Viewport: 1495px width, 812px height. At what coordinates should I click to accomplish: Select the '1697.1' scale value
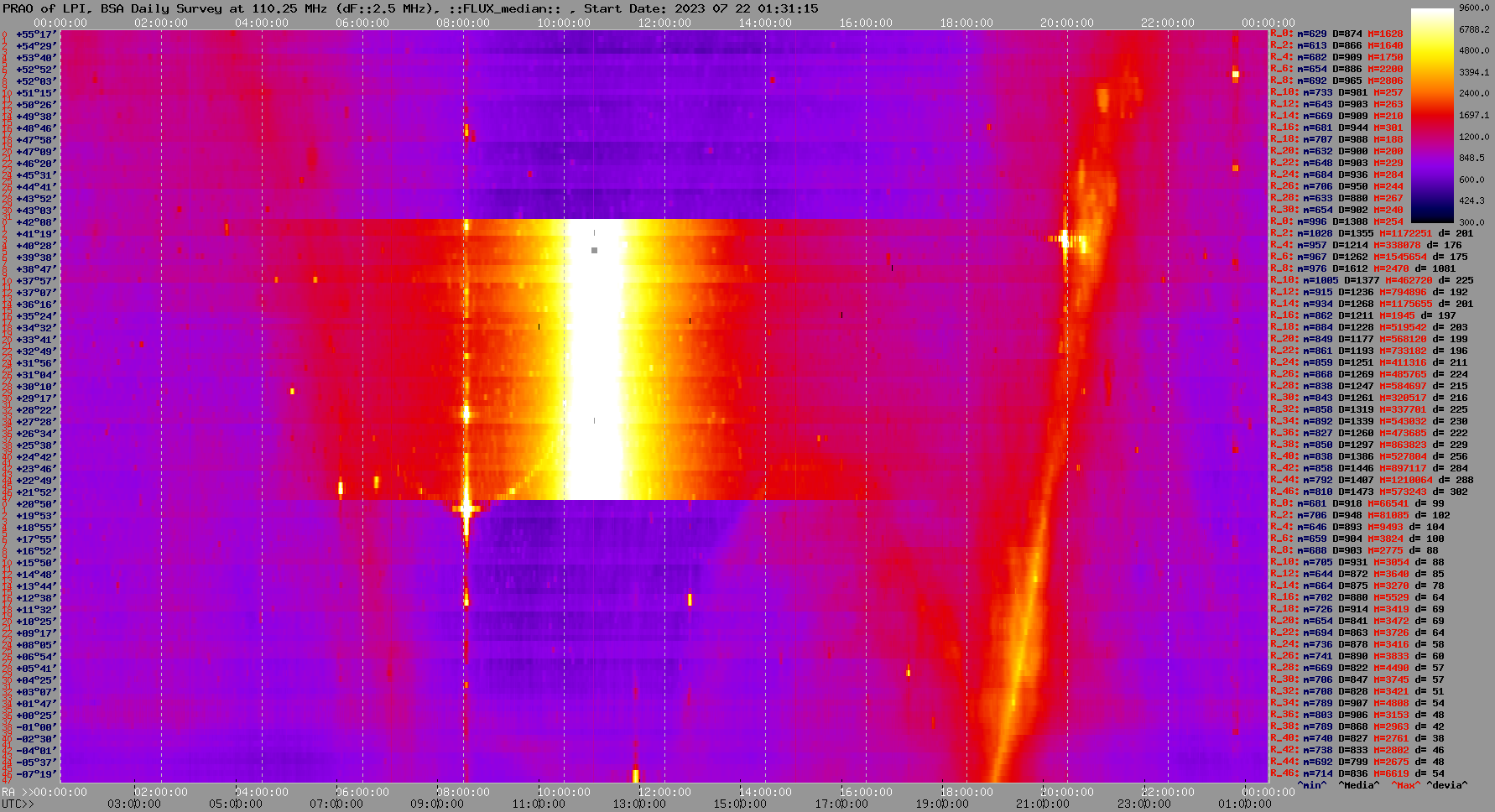1474,115
